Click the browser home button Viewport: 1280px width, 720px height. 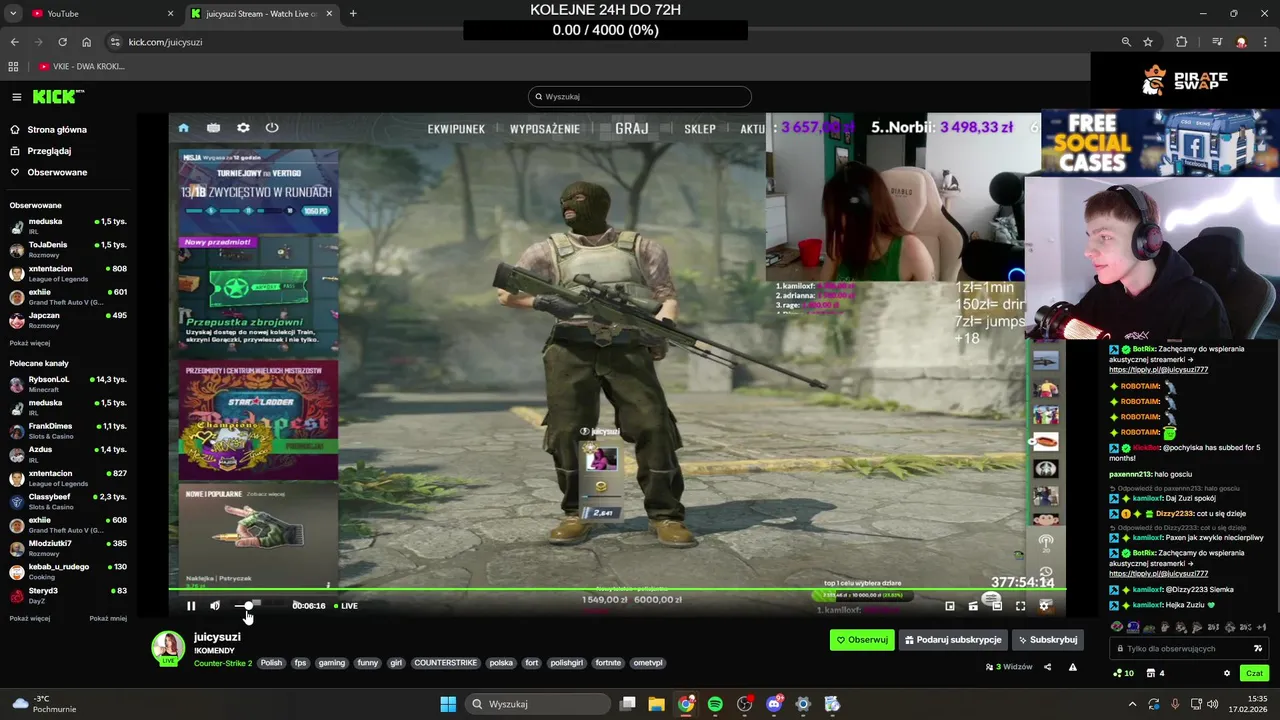pyautogui.click(x=86, y=42)
